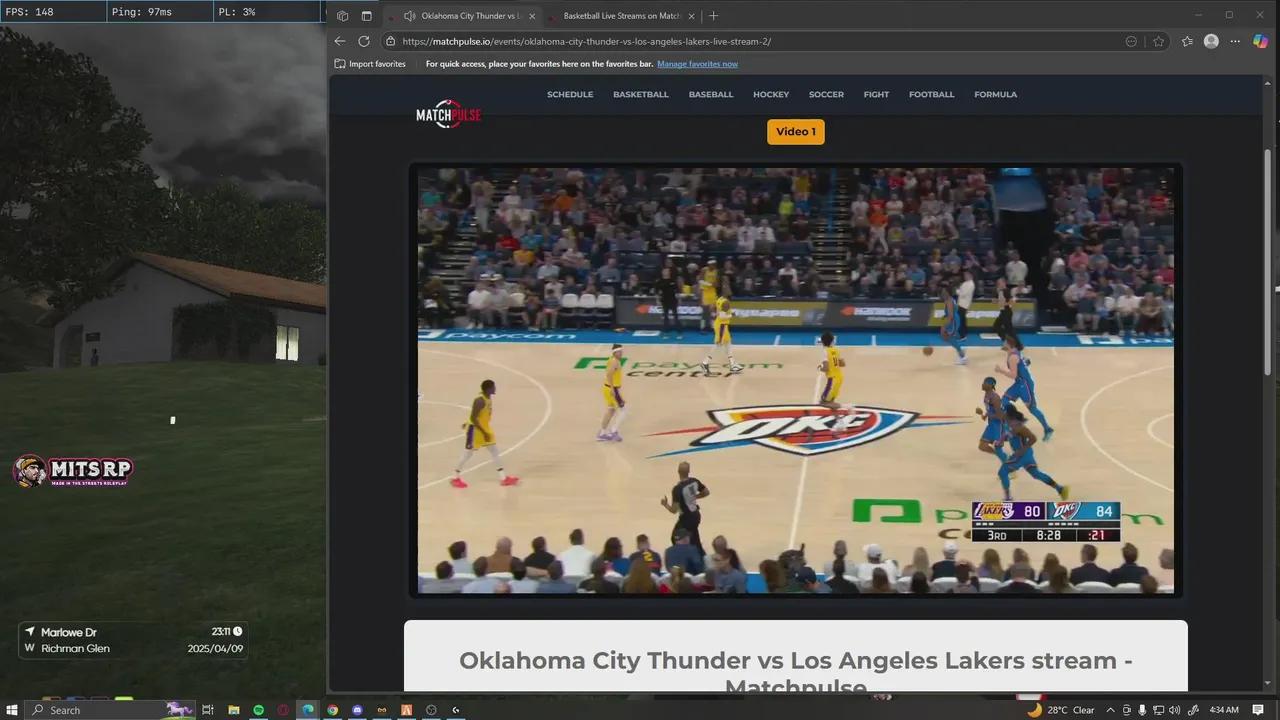Screen dimensions: 1280x720
Task: Open the red circular app on the taskbar
Action: click(x=283, y=710)
